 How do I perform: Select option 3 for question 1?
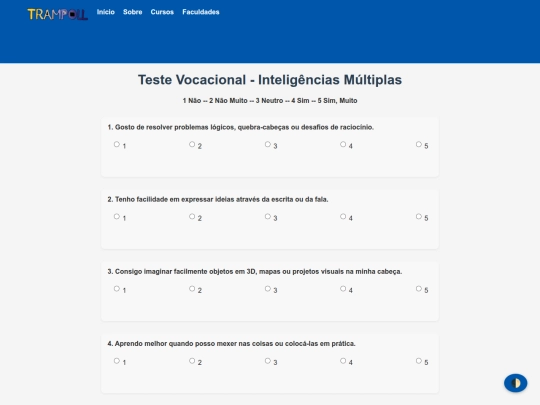pyautogui.click(x=268, y=144)
